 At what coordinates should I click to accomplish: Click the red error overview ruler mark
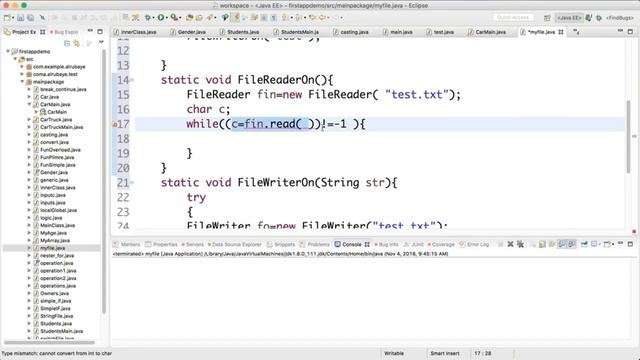point(634,136)
